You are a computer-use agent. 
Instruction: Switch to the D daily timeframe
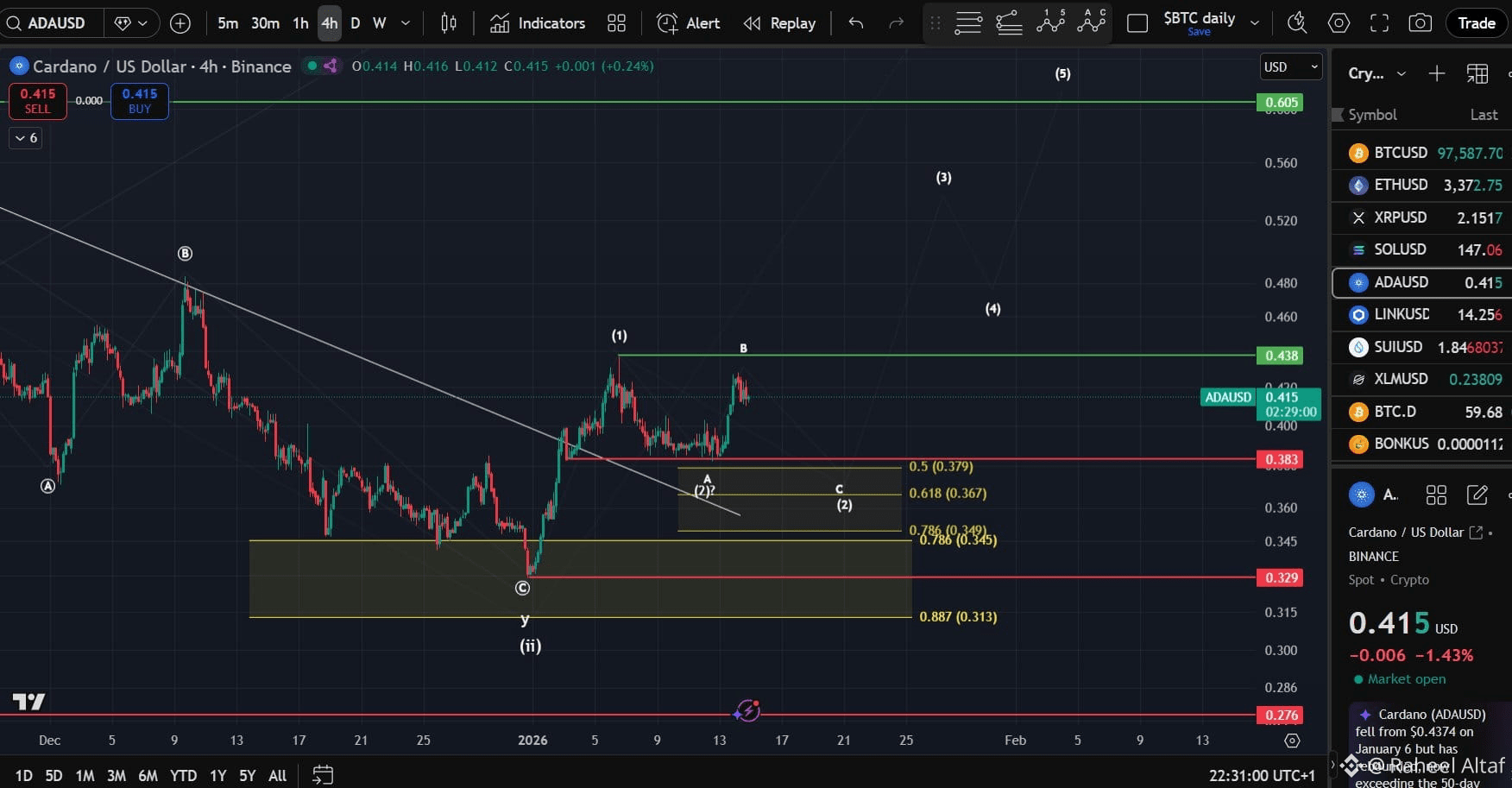pyautogui.click(x=355, y=23)
